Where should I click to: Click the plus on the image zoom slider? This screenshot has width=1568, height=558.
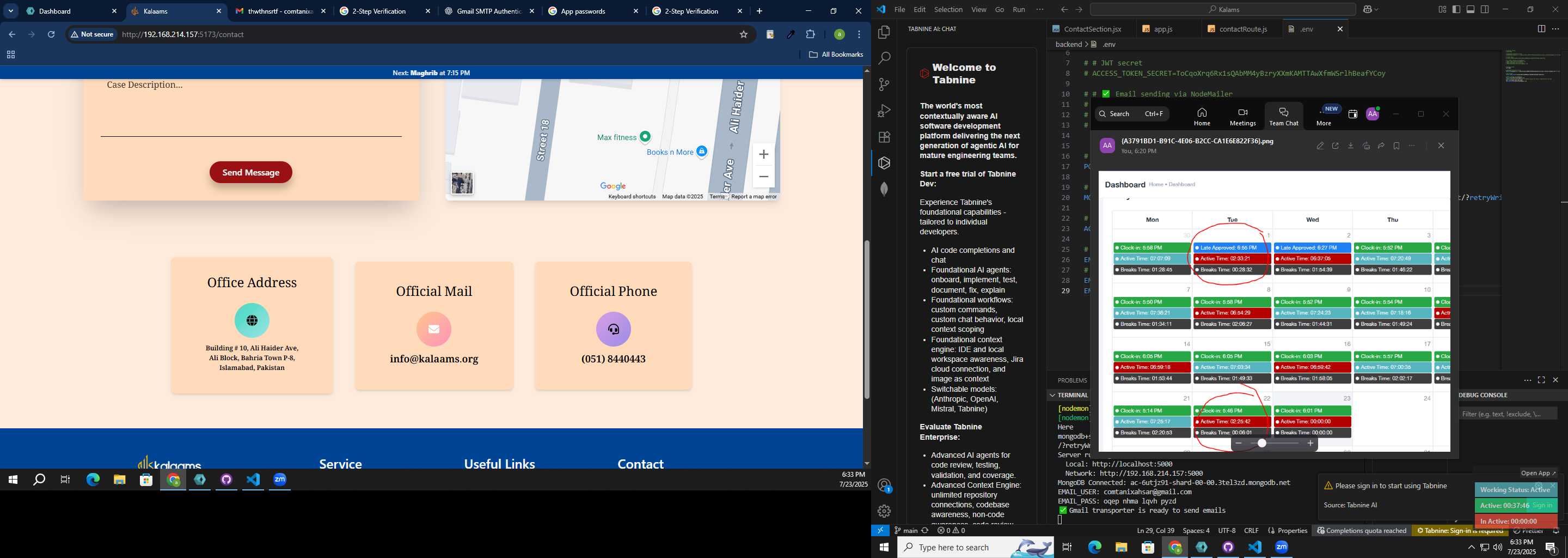click(x=1310, y=444)
